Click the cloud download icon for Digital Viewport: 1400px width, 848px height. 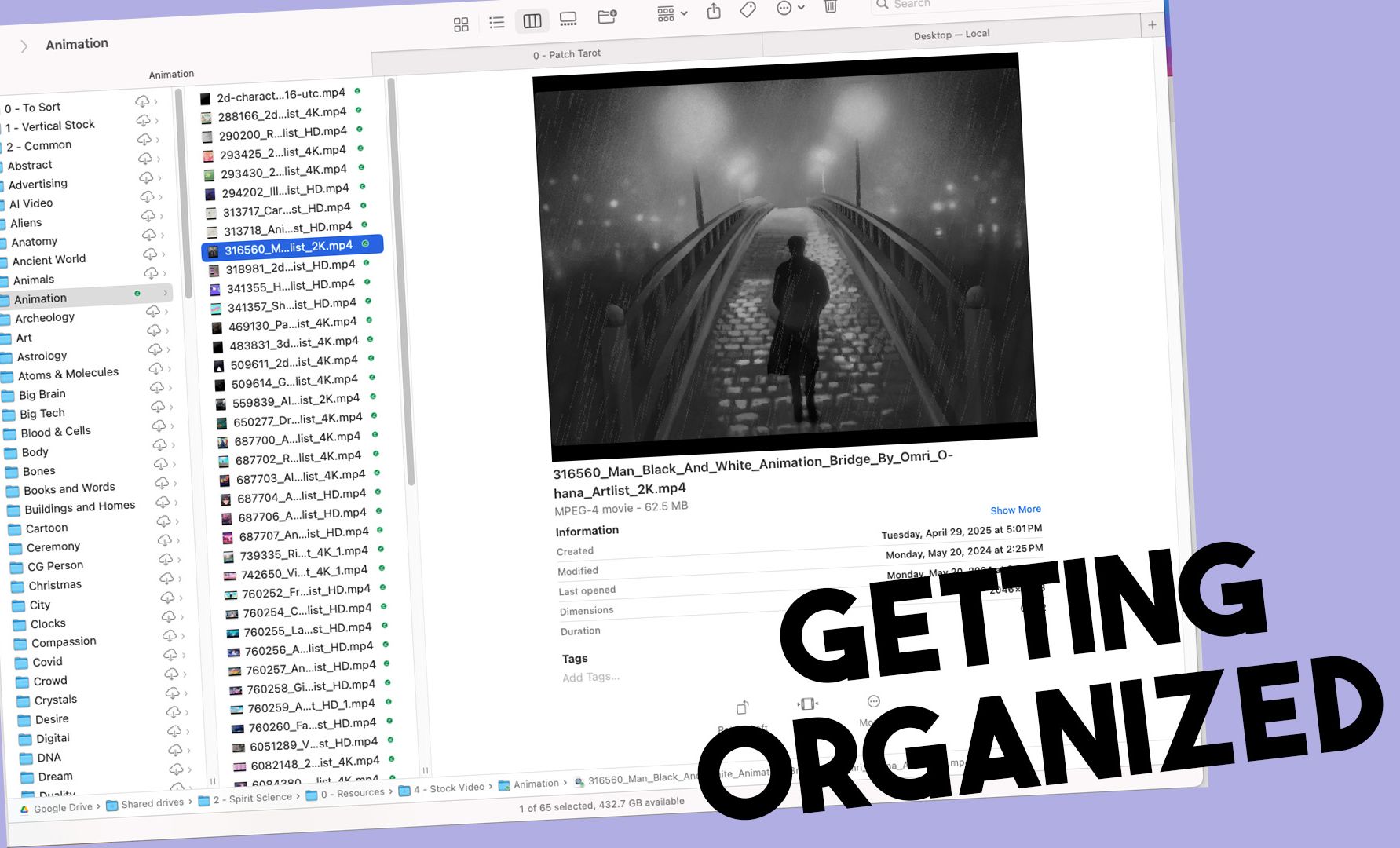pos(175,731)
